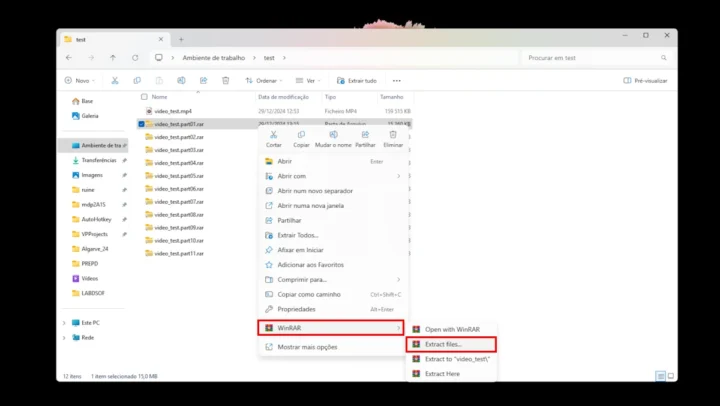Click WinRAR icon beside Extract Here
This screenshot has width=720, height=406.
416,373
